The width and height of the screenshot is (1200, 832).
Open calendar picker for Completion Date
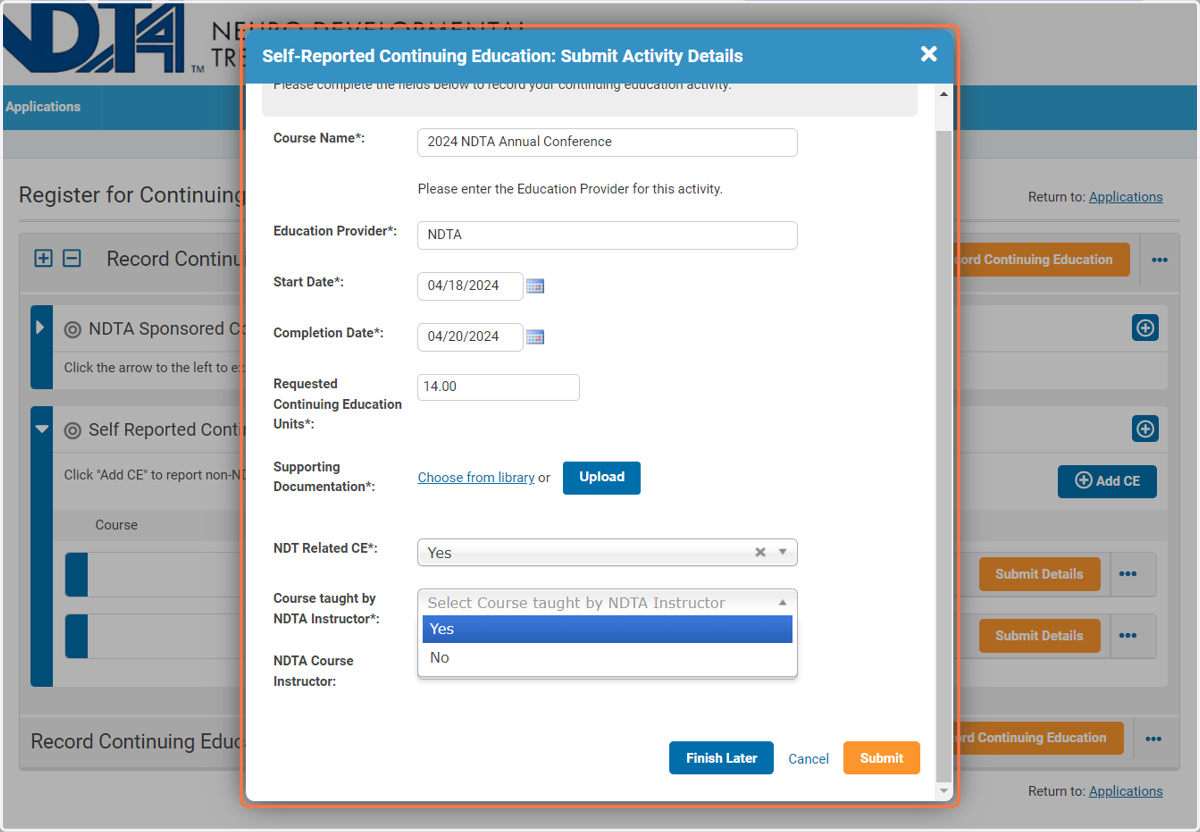tap(535, 337)
